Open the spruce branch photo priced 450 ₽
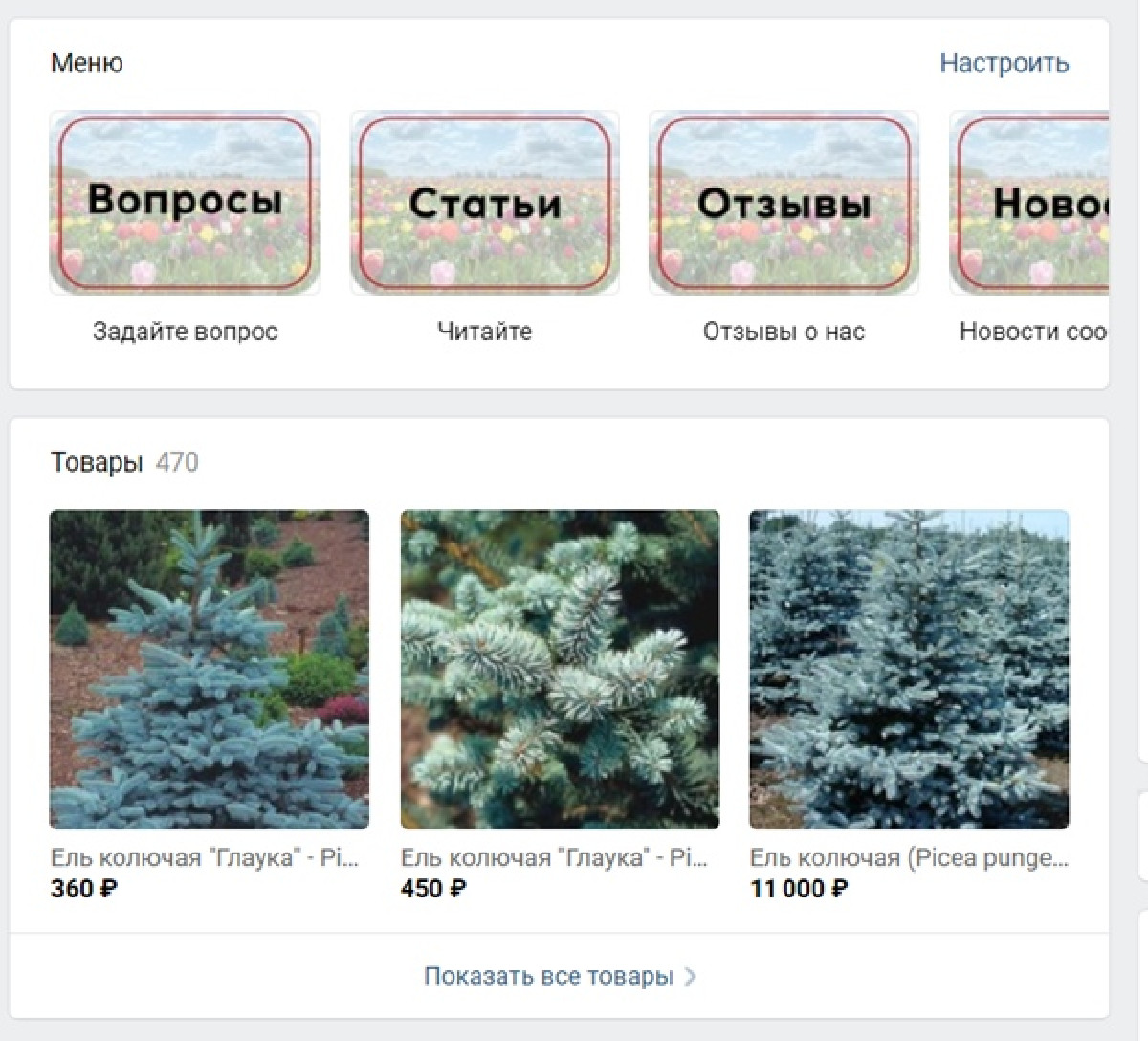 [x=560, y=669]
